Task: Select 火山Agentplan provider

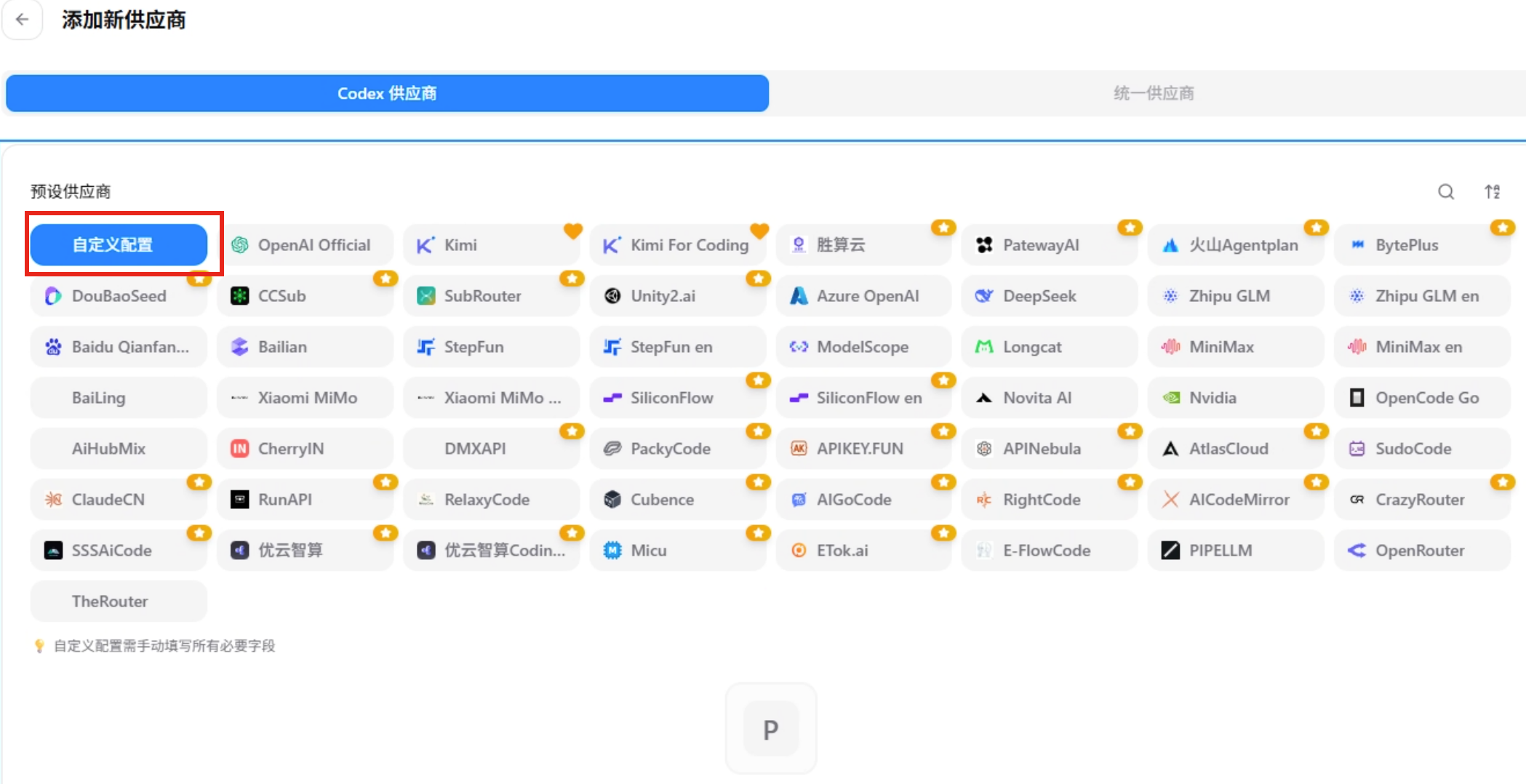Action: (1236, 245)
